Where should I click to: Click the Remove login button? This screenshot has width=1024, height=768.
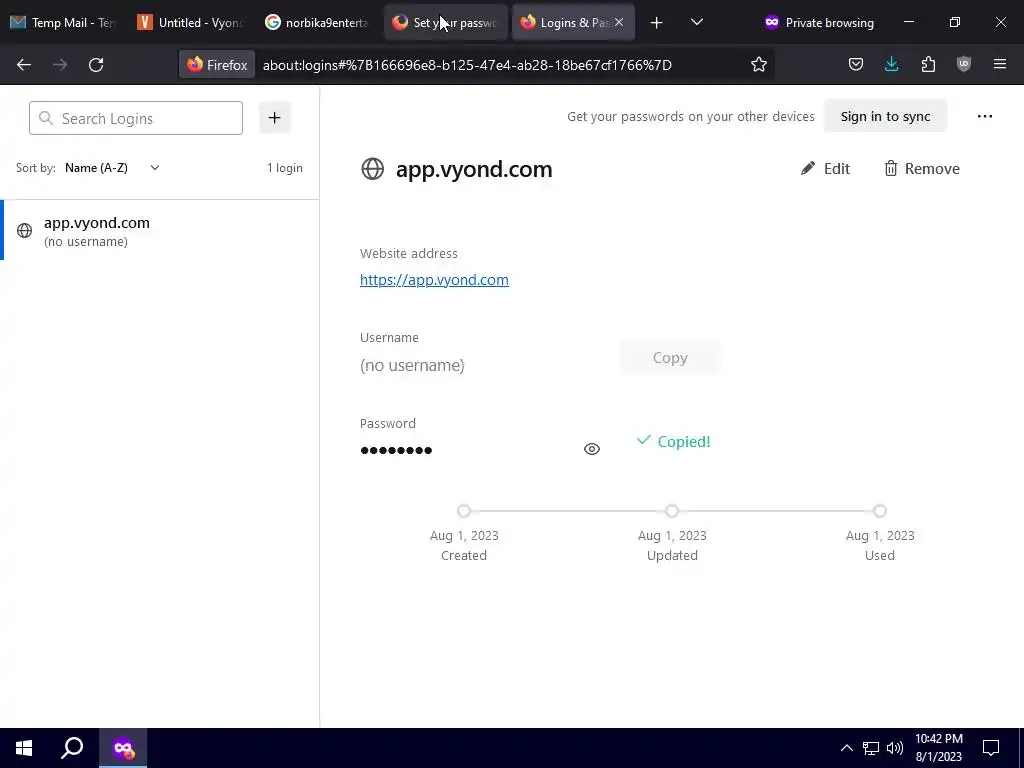pyautogui.click(x=921, y=168)
